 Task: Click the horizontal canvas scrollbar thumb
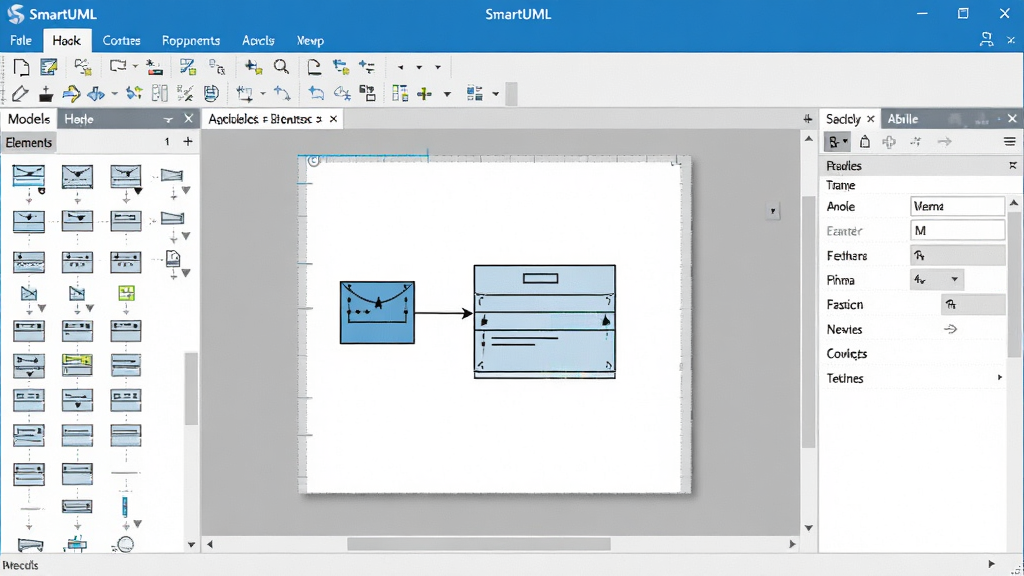479,544
